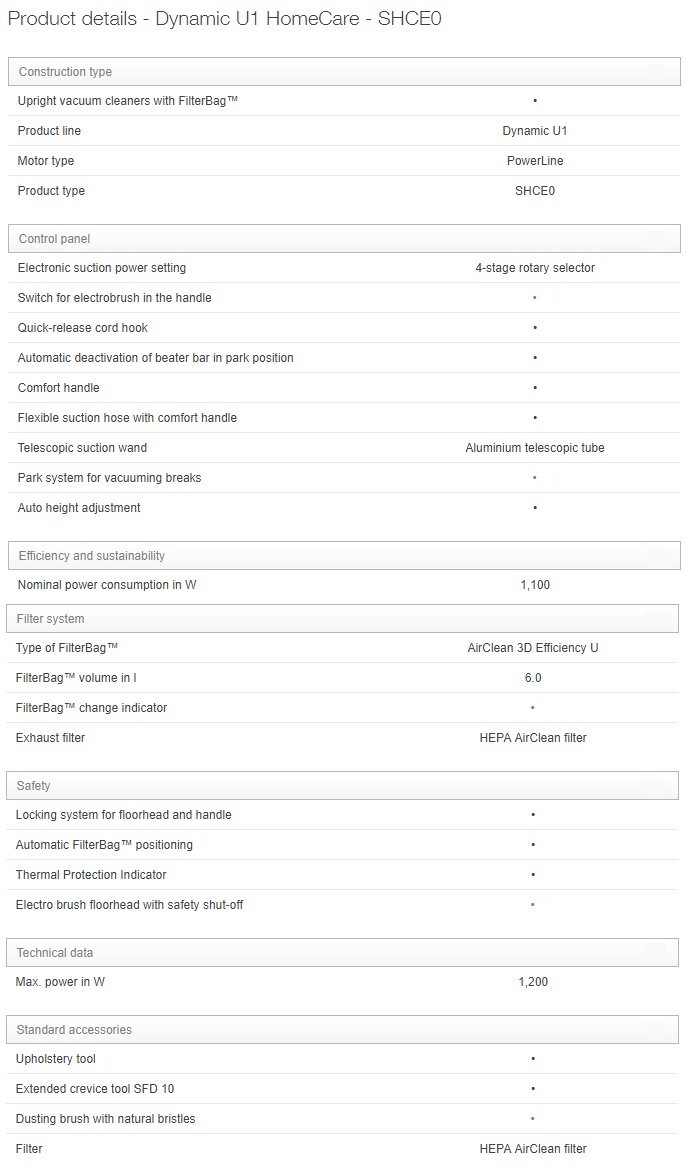Collapse the Control panel section header
This screenshot has height=1173, width=687.
click(x=344, y=239)
